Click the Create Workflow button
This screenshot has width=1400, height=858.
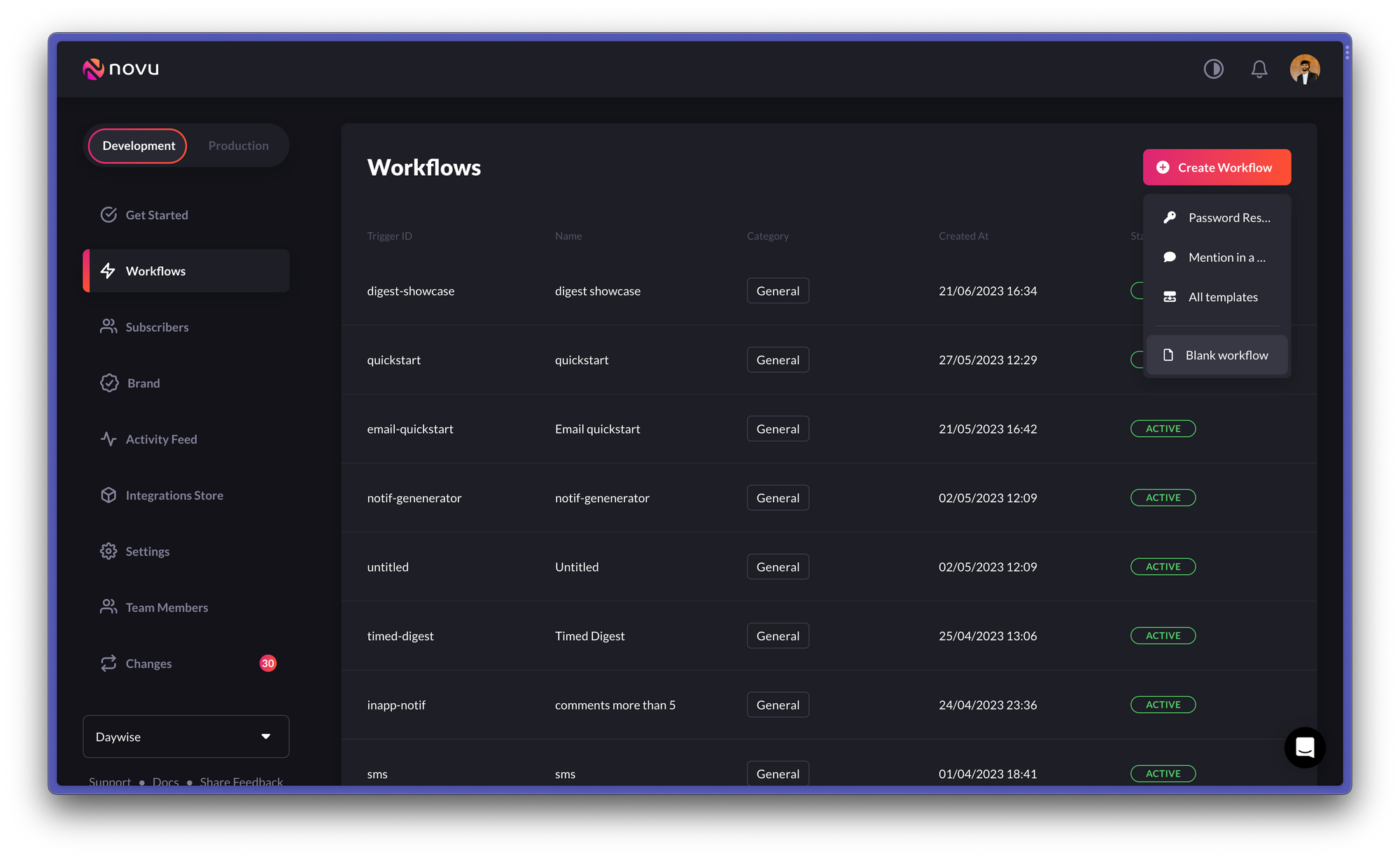coord(1217,167)
